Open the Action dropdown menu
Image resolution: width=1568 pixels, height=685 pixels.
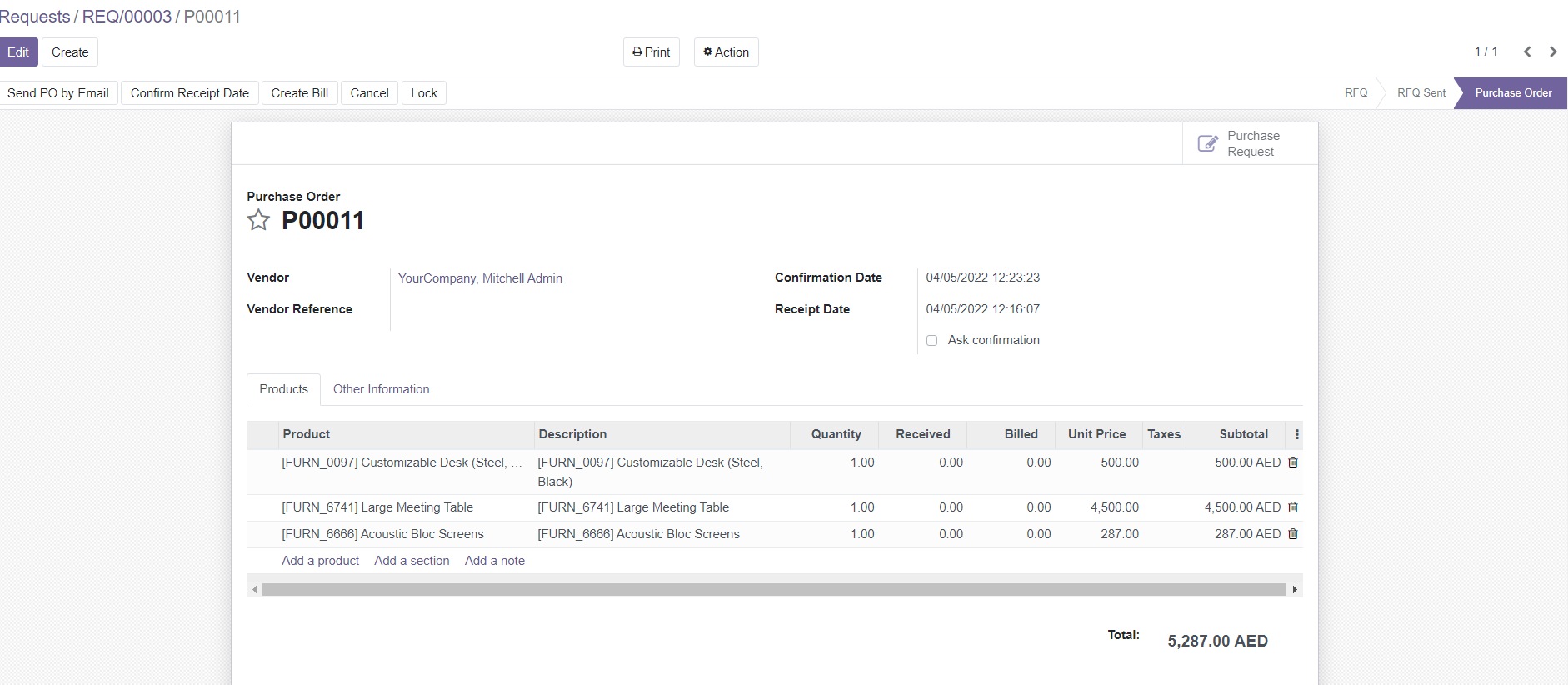tap(726, 52)
